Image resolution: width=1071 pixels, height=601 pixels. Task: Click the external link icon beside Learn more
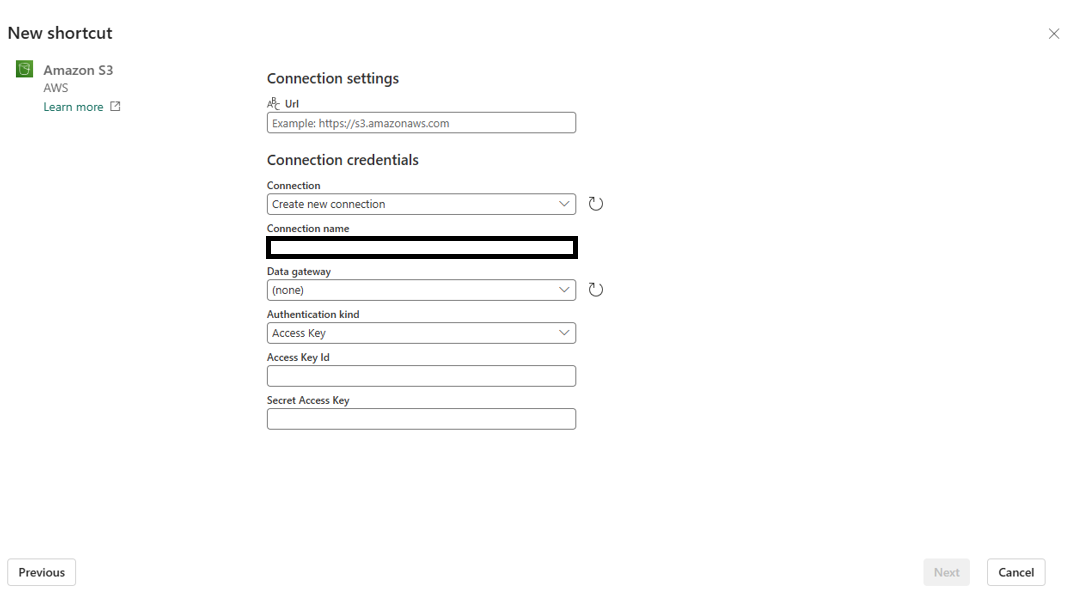click(x=115, y=107)
